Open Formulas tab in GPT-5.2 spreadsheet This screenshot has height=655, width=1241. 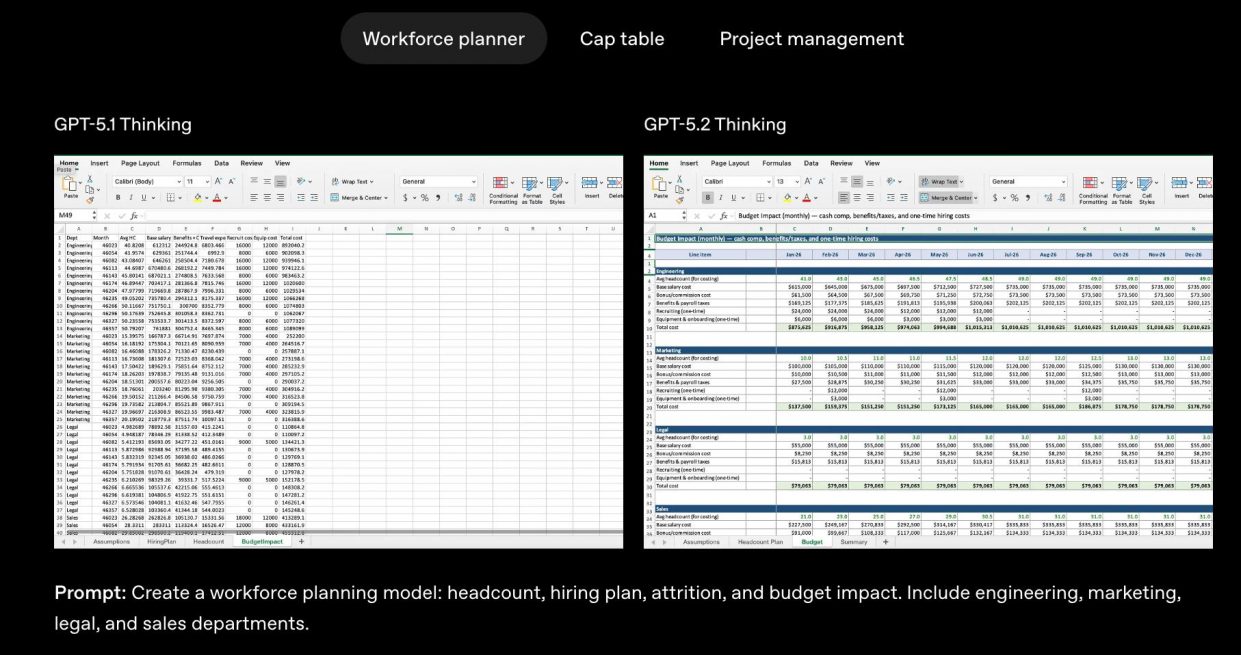click(x=776, y=163)
